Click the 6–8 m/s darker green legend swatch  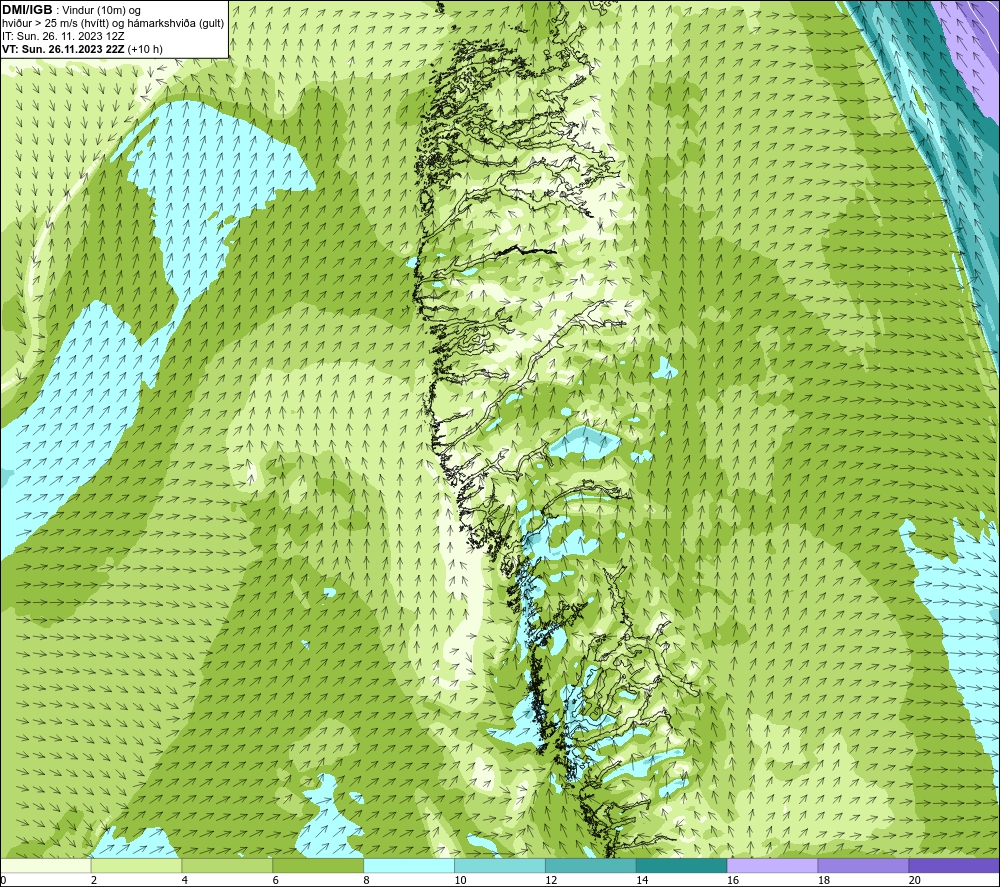[318, 866]
